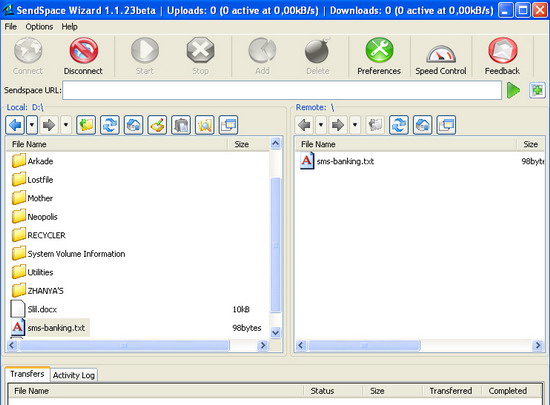Screen dimensions: 550x405
Task: Click the Start transfer icon
Action: click(x=145, y=50)
